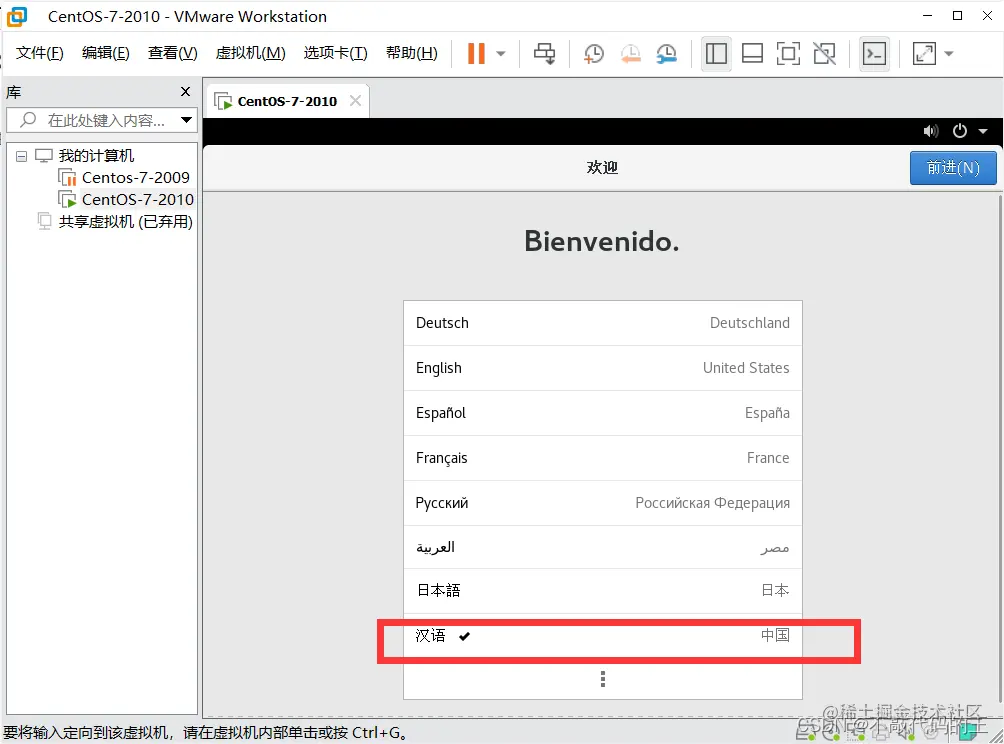Open the console view icon in toolbar

(x=874, y=54)
